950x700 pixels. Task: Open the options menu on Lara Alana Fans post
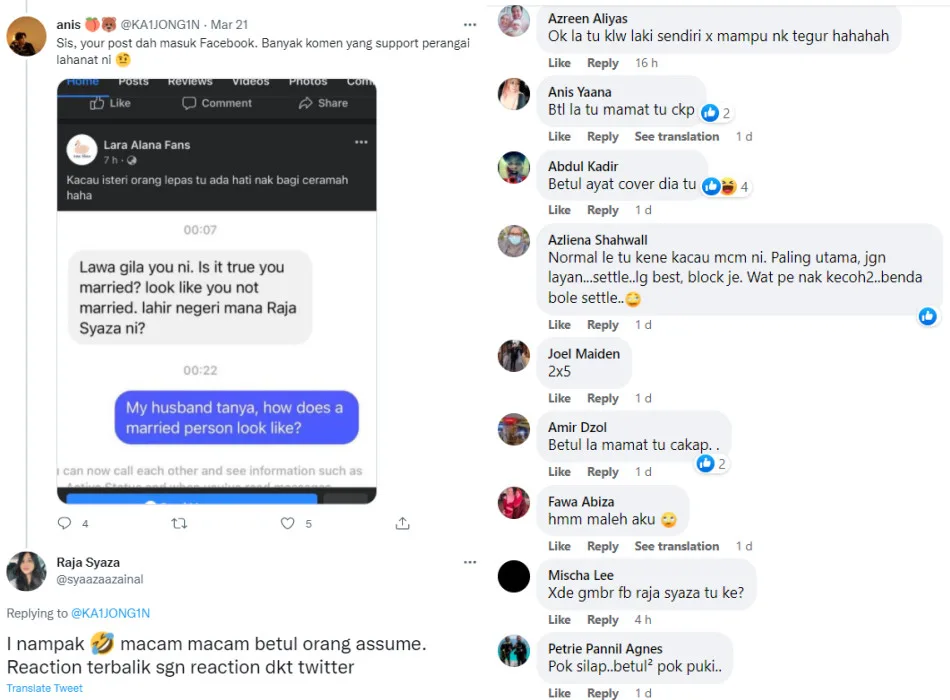coord(361,143)
